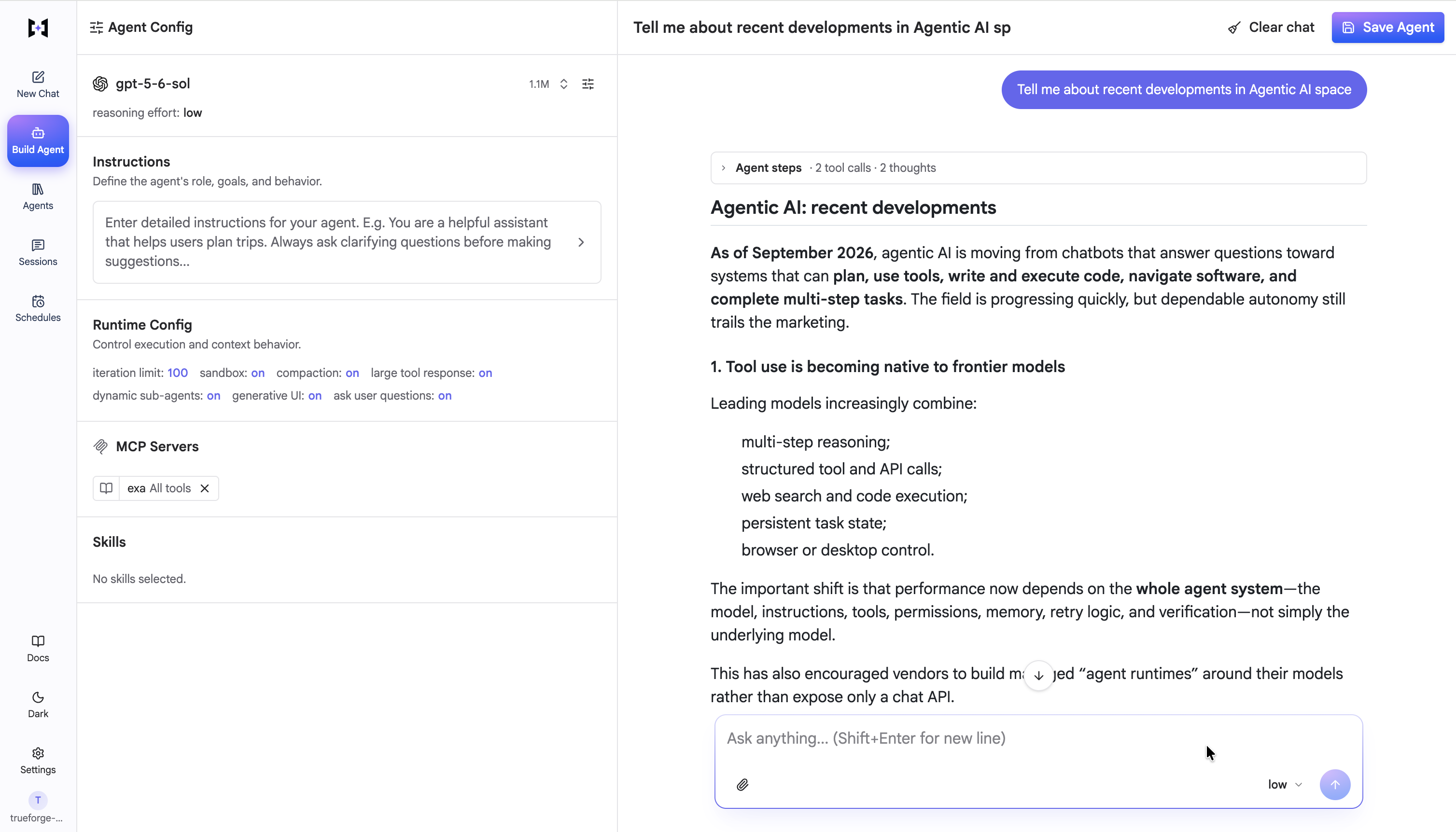Screen dimensions: 1456x832
Task: Toggle generative UI on setting
Action: [315, 395]
